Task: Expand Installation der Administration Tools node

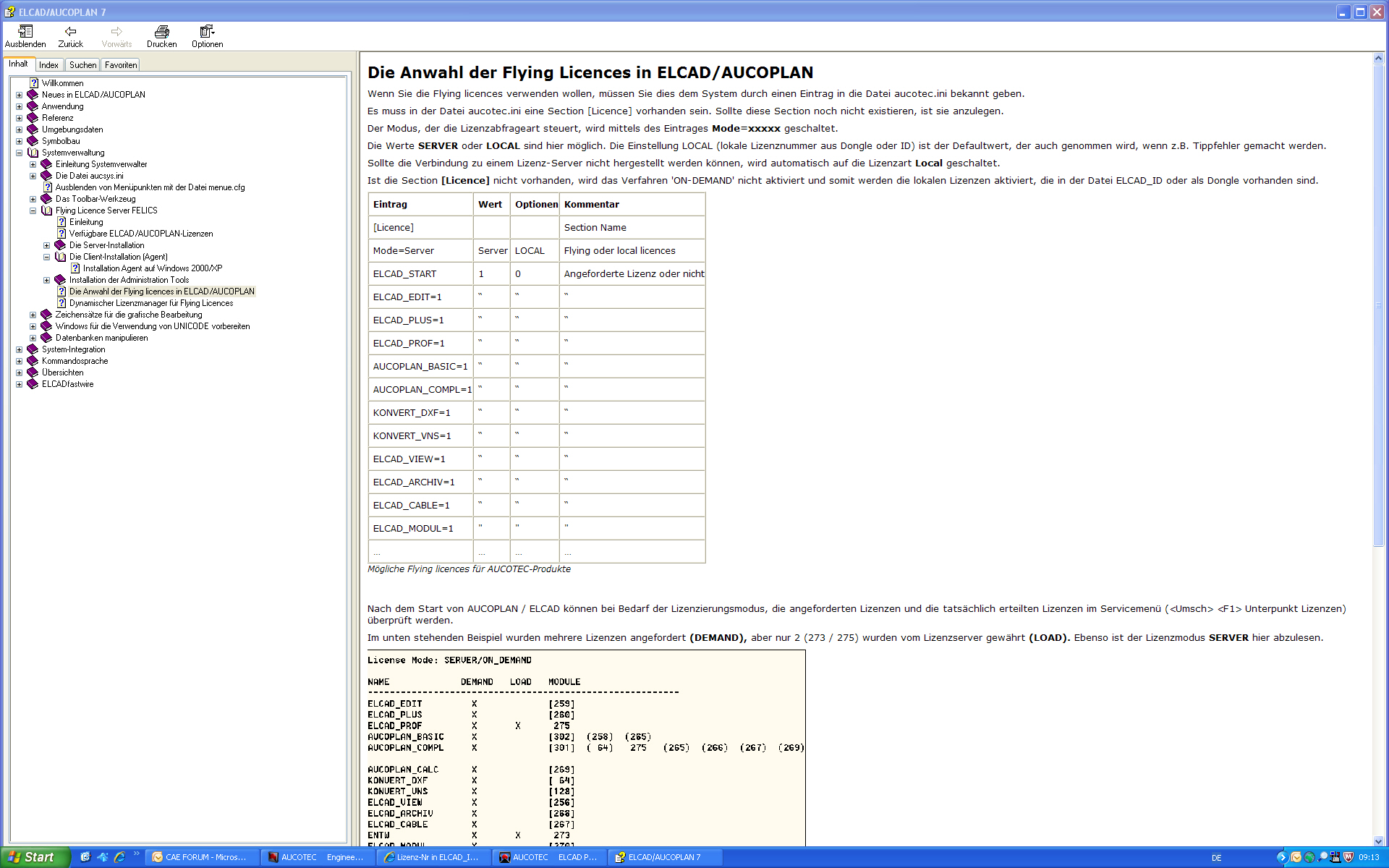Action: tap(47, 280)
